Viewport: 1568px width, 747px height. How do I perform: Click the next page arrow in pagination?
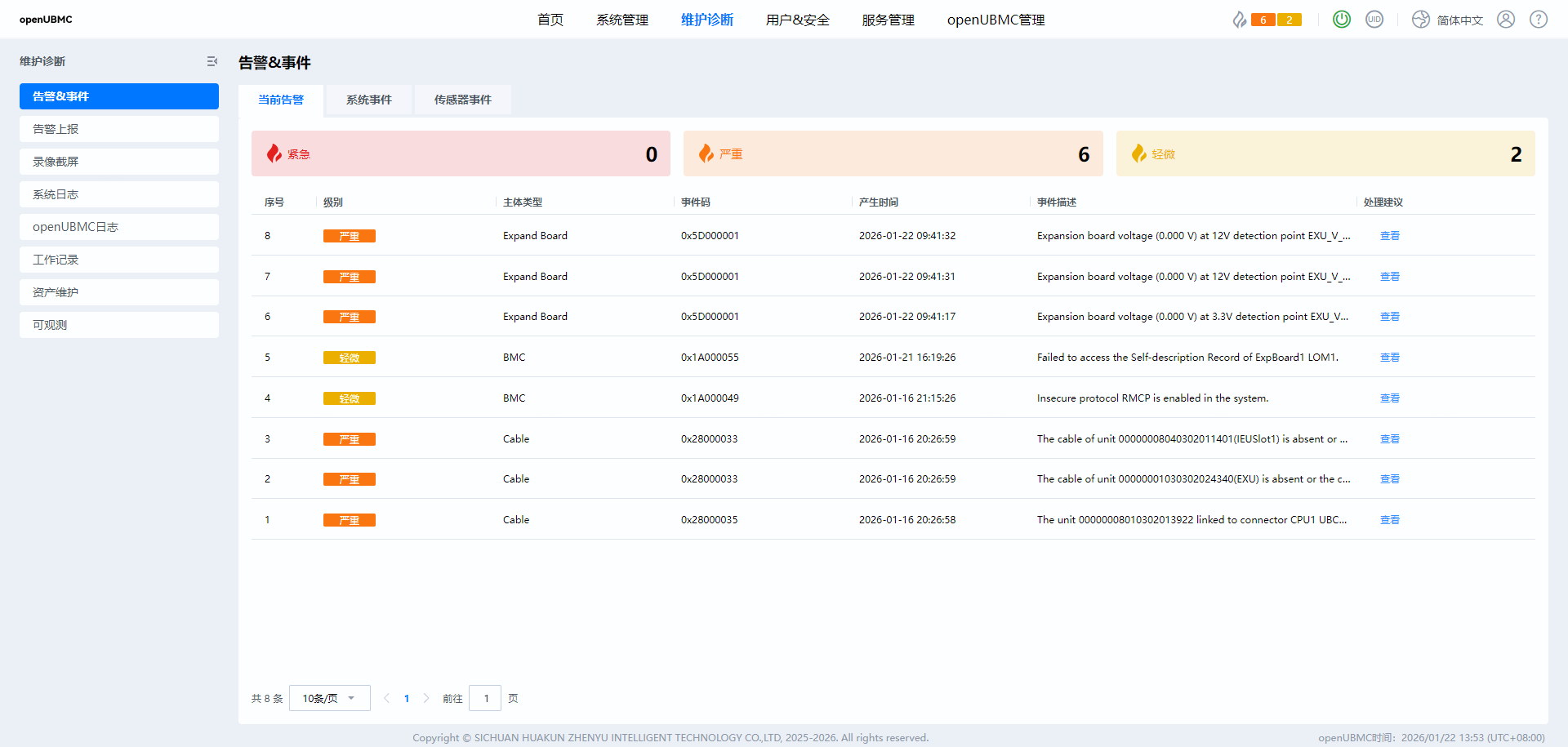point(425,698)
